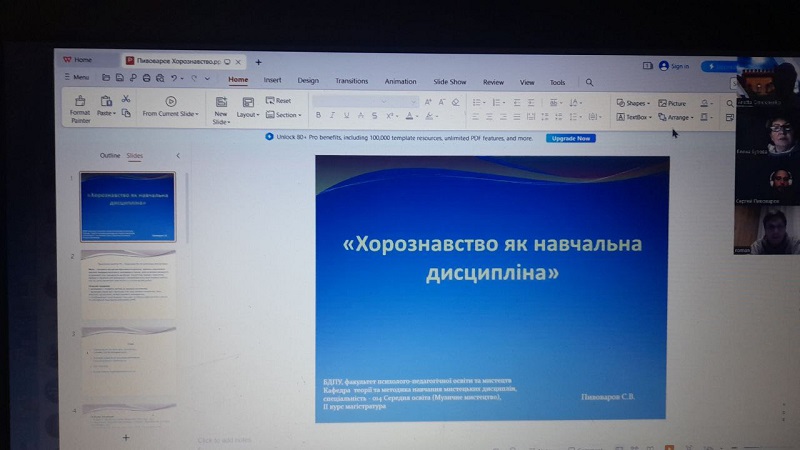Align text left in paragraph group

pyautogui.click(x=476, y=117)
